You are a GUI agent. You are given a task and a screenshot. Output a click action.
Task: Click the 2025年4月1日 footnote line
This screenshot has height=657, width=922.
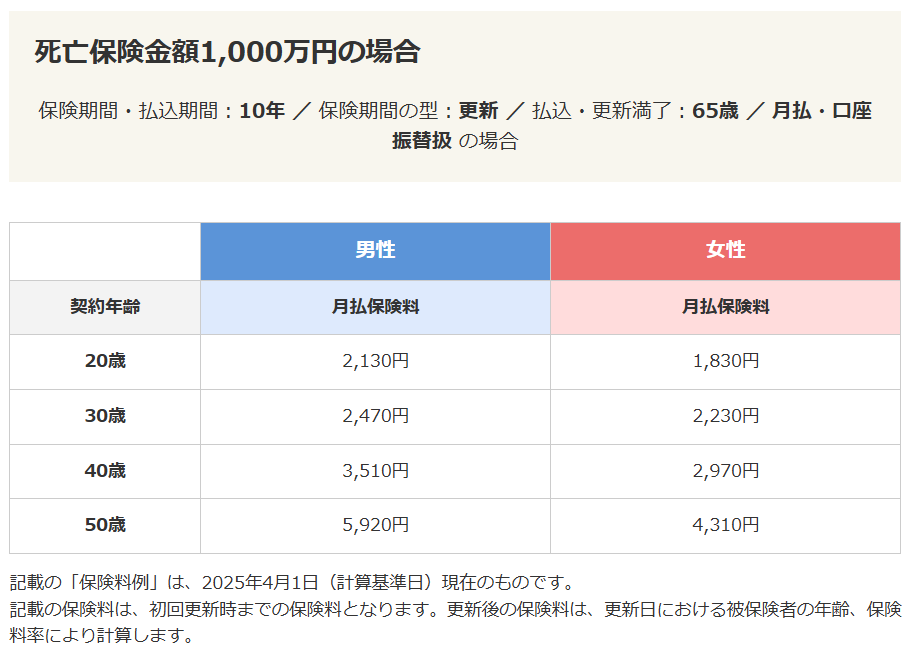pyautogui.click(x=291, y=582)
